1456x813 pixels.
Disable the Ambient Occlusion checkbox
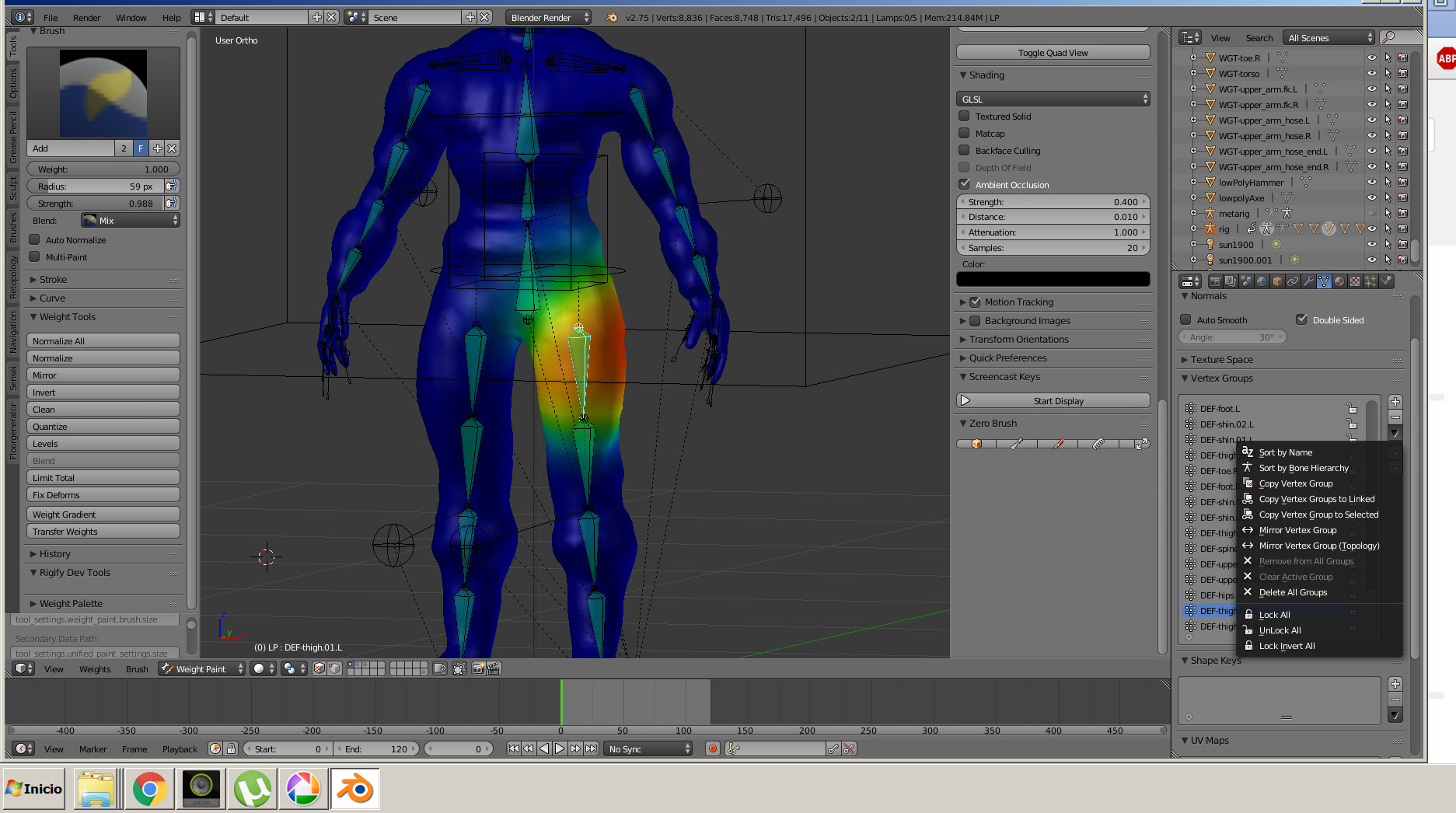pyautogui.click(x=965, y=185)
